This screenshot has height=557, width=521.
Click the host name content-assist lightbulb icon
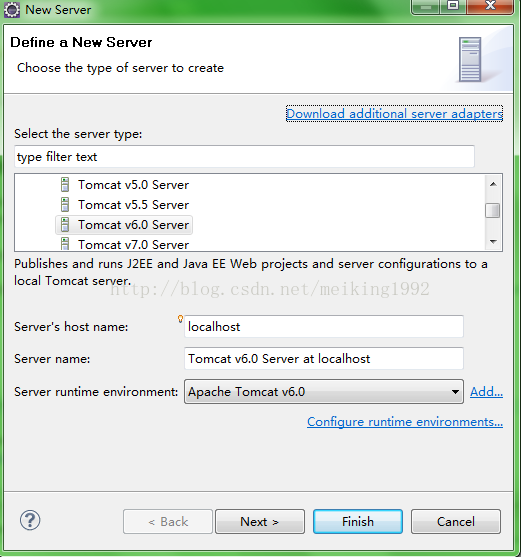[x=180, y=319]
